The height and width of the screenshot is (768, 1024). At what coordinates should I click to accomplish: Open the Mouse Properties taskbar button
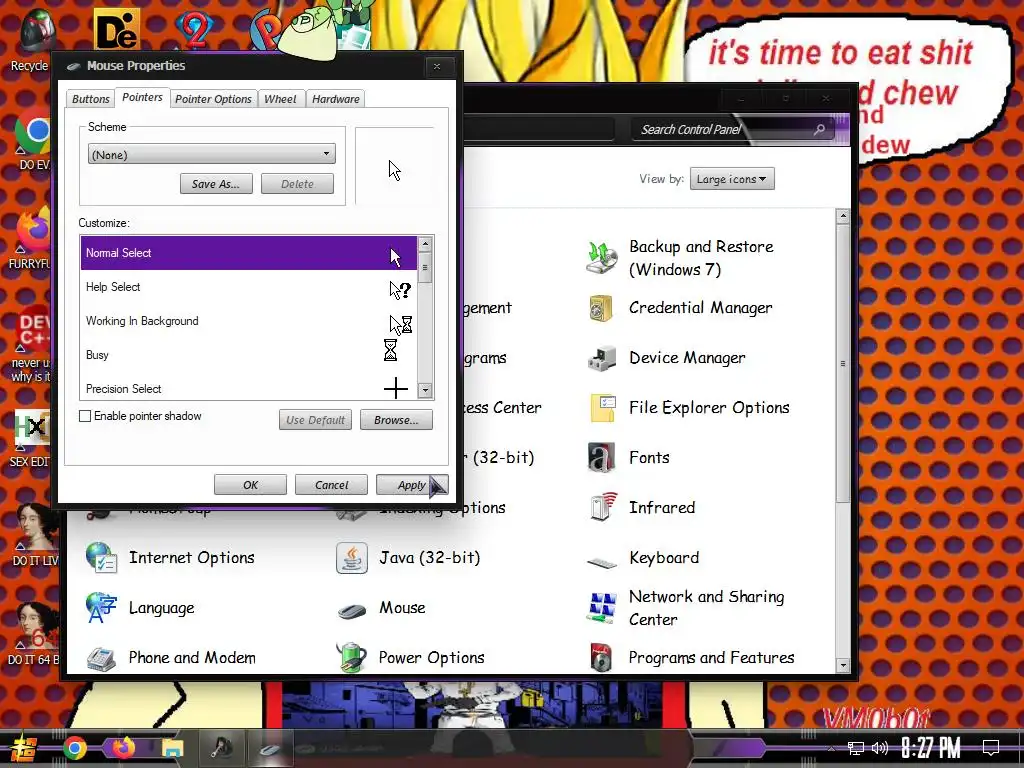pyautogui.click(x=270, y=748)
